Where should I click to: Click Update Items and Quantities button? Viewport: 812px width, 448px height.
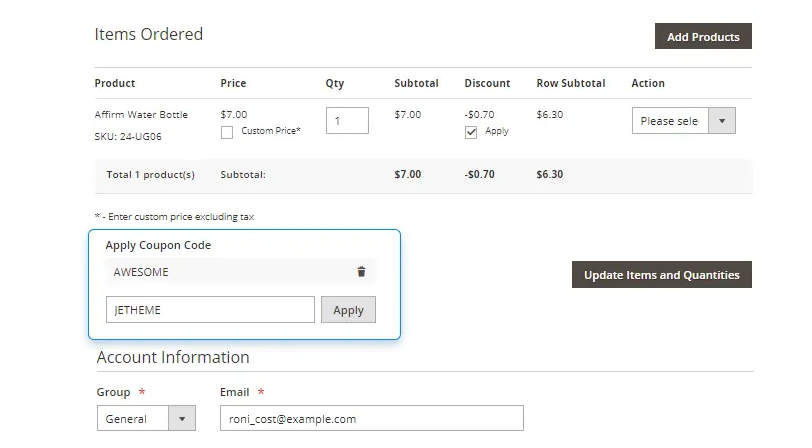[x=662, y=274]
